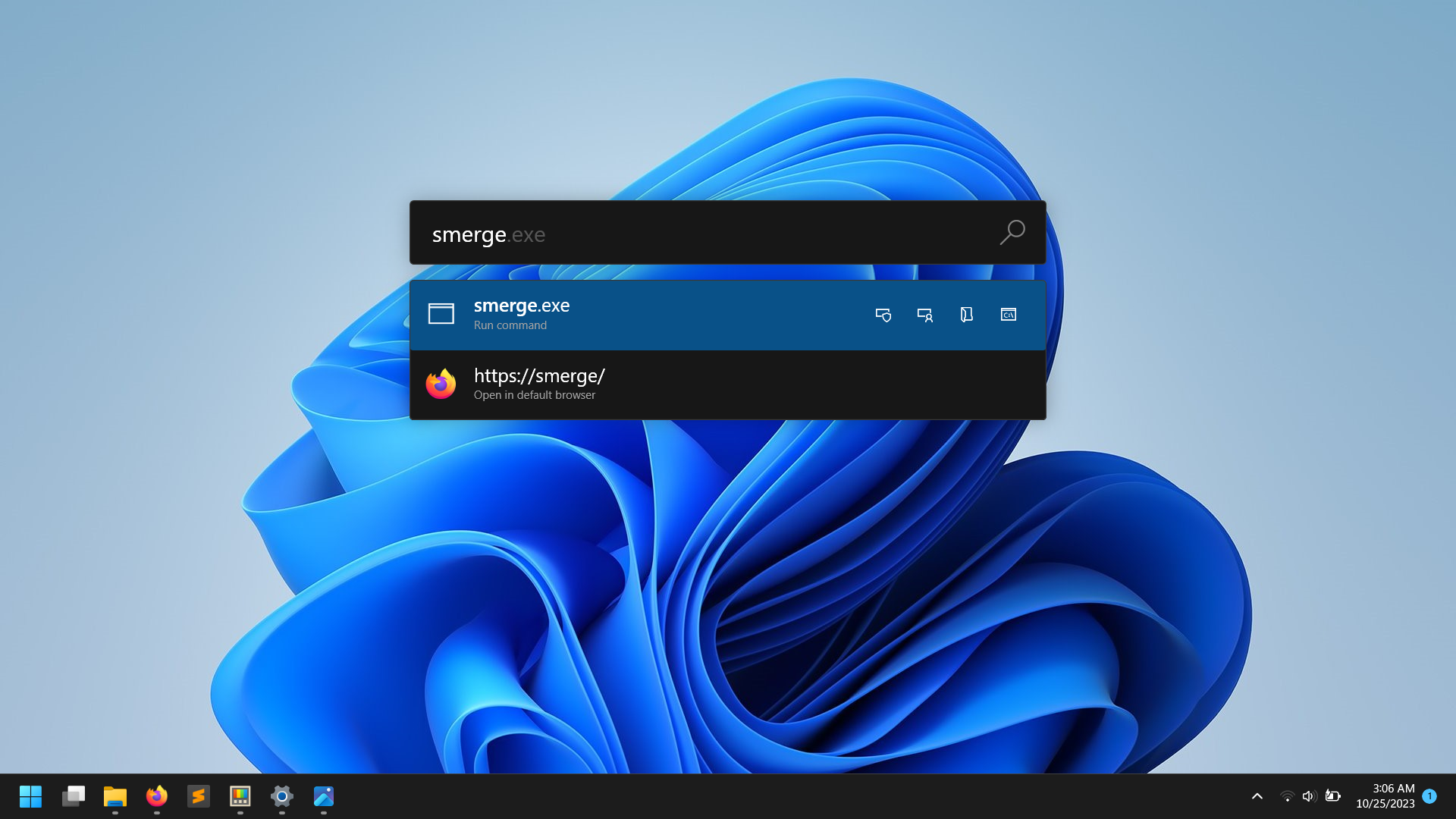
Task: Open the Wi-Fi network status icon
Action: [1287, 796]
